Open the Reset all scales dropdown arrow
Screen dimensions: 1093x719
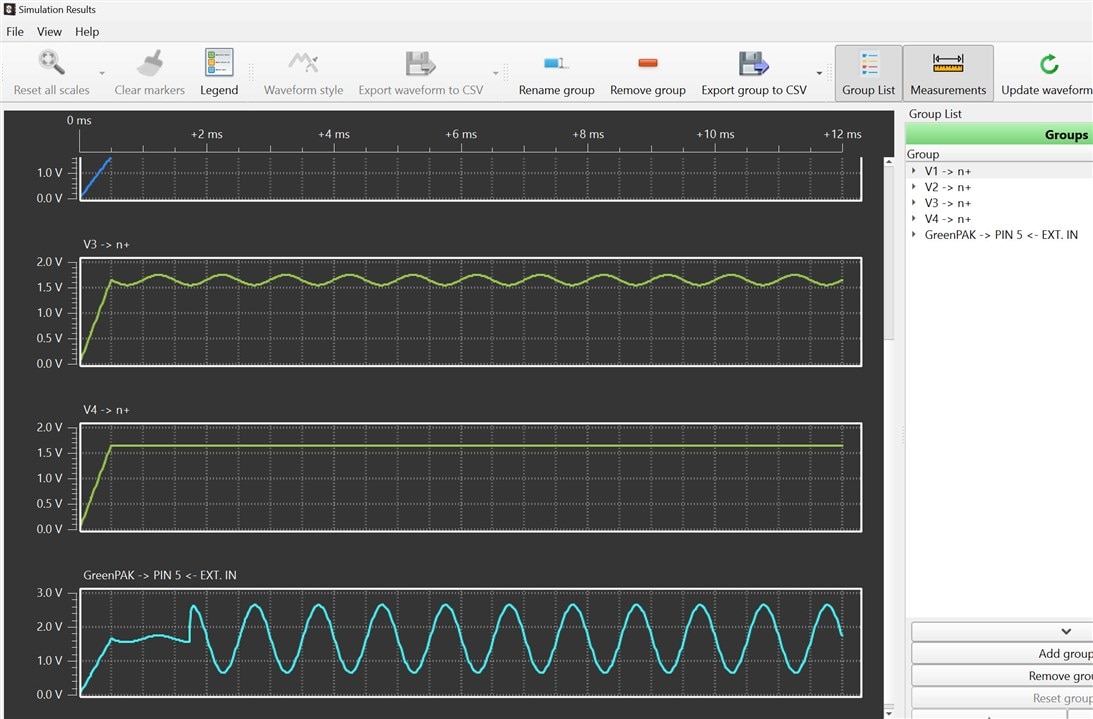click(x=102, y=73)
